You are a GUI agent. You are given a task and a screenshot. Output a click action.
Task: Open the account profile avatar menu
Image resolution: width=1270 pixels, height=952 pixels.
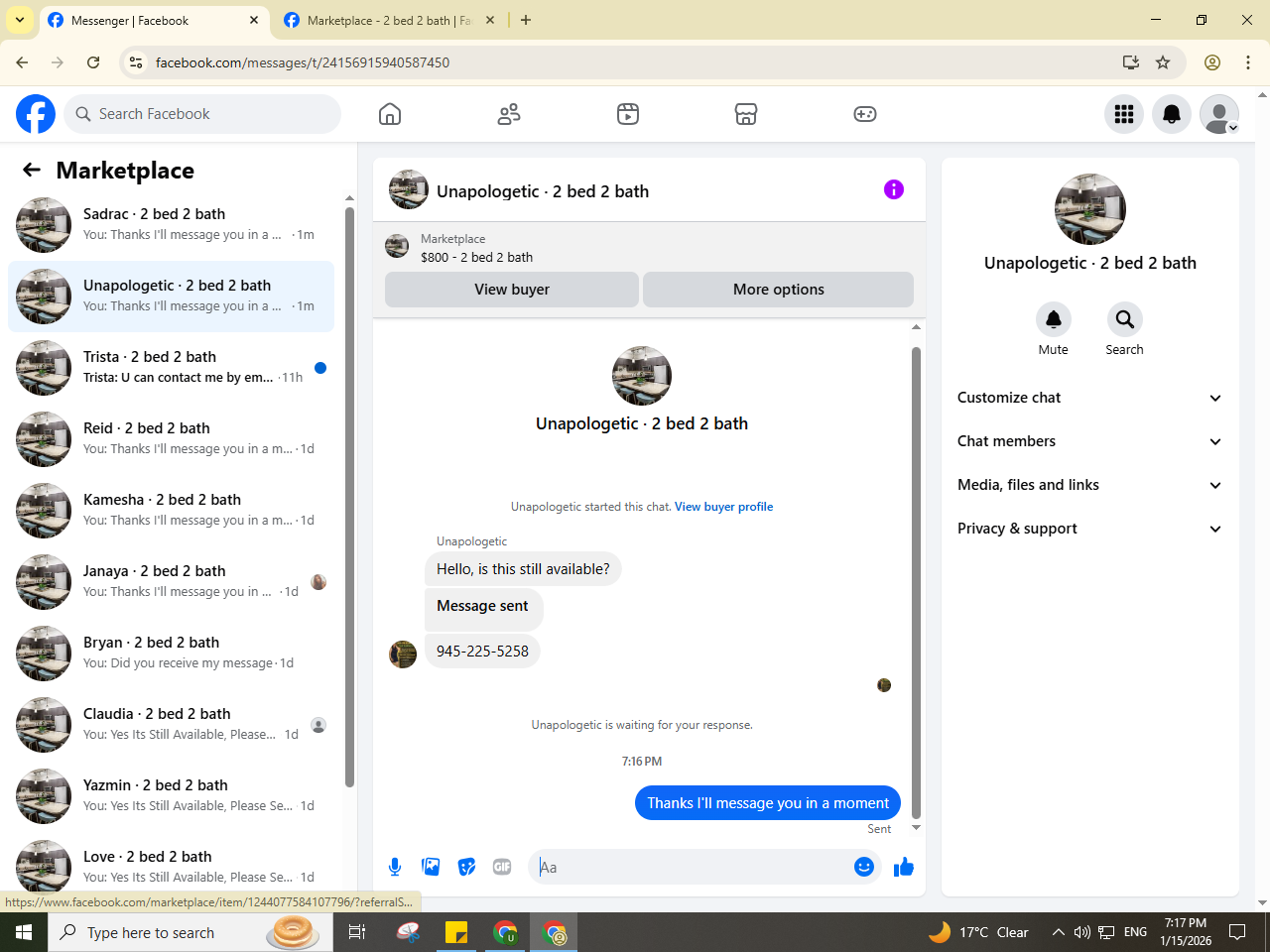(x=1219, y=114)
